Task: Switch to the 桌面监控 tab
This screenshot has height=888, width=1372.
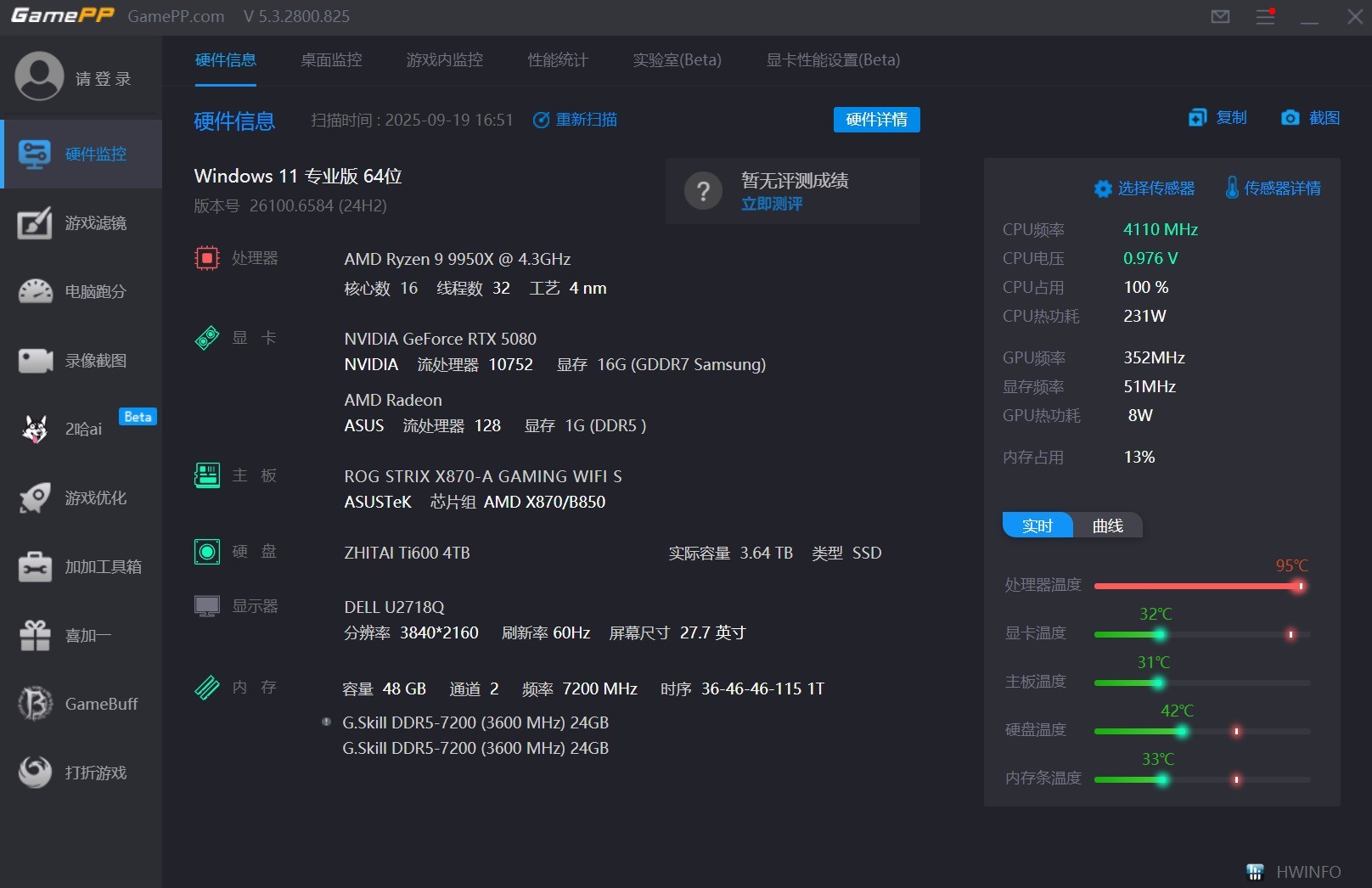Action: pos(330,59)
